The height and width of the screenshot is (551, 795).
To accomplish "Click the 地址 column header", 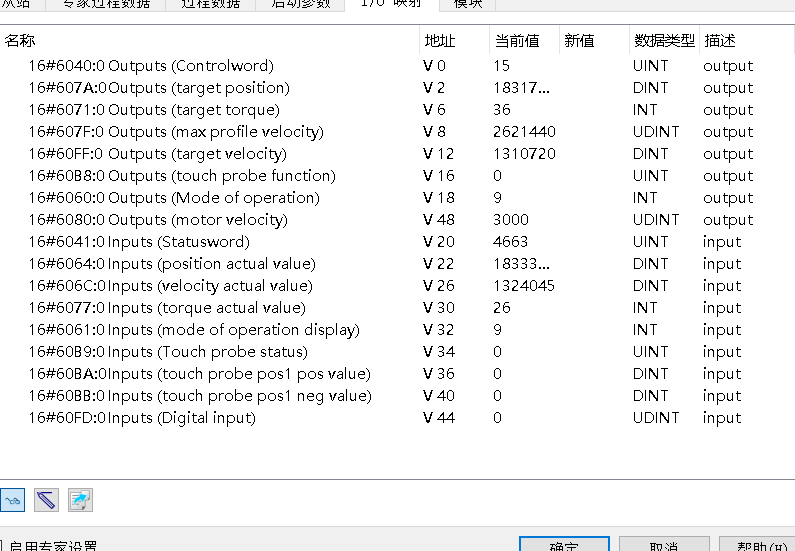I will (454, 41).
